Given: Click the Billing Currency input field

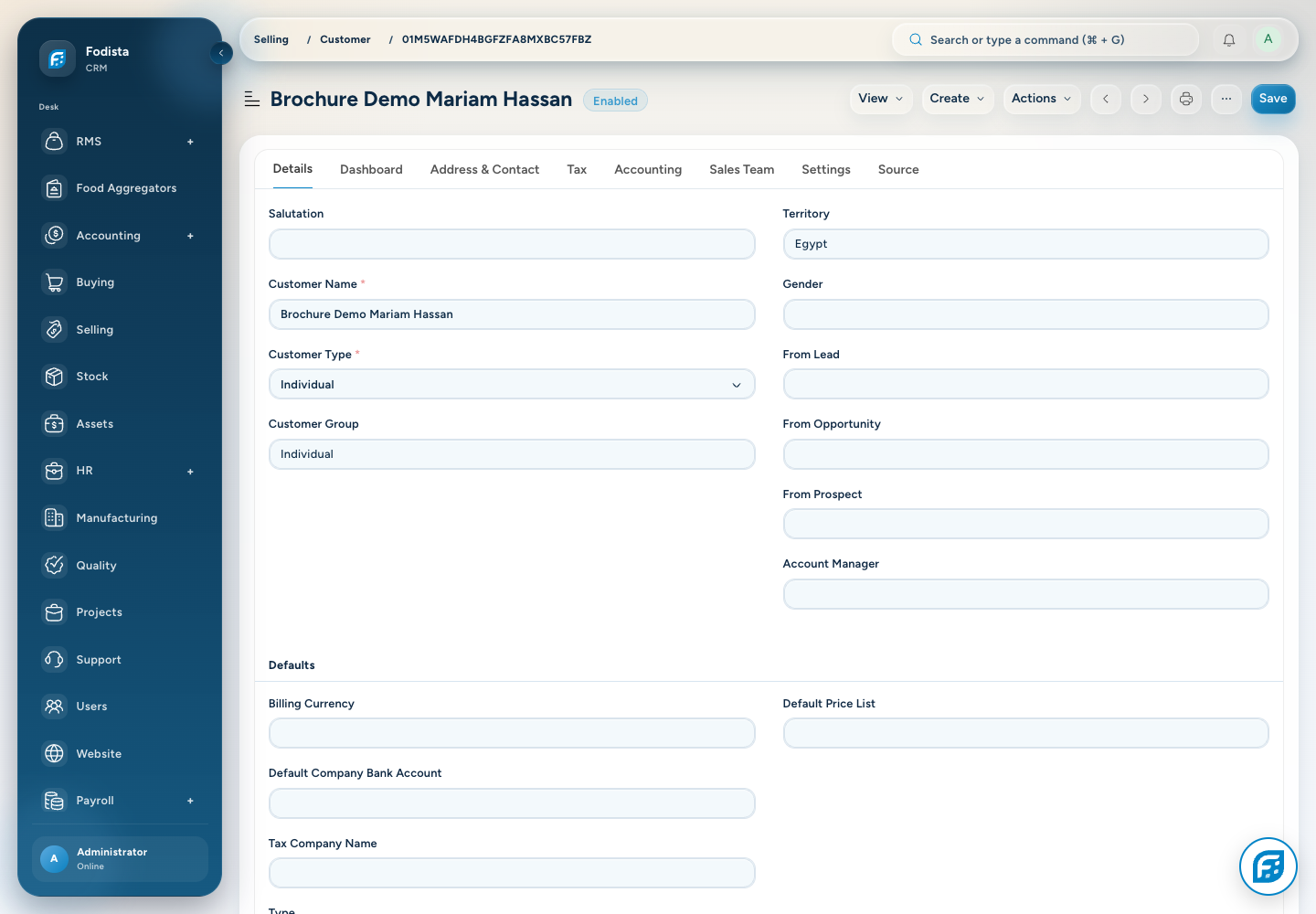Looking at the screenshot, I should 512,733.
